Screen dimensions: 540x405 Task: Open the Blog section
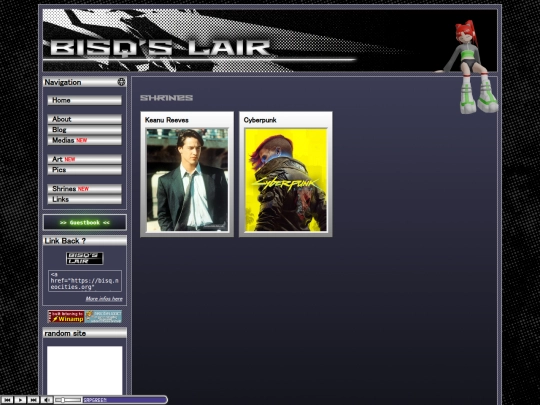84,130
